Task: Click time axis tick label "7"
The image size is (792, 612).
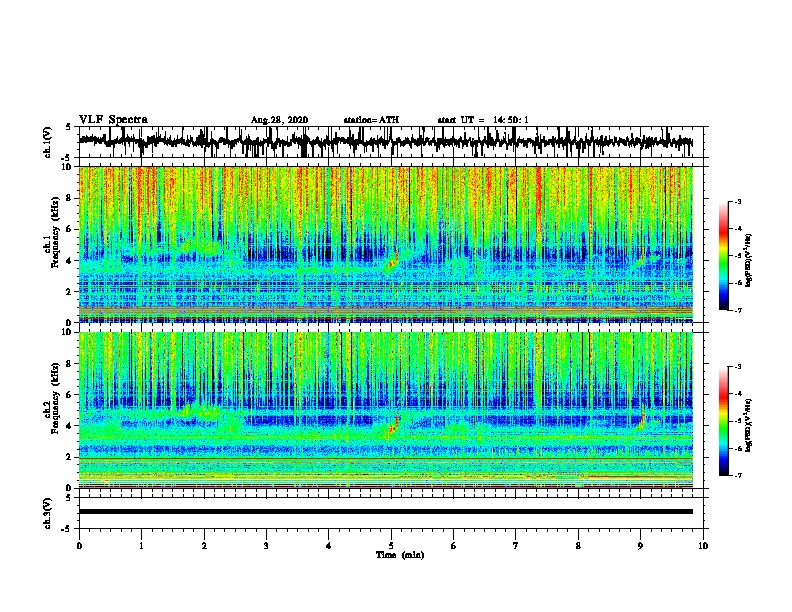Action: coord(516,546)
